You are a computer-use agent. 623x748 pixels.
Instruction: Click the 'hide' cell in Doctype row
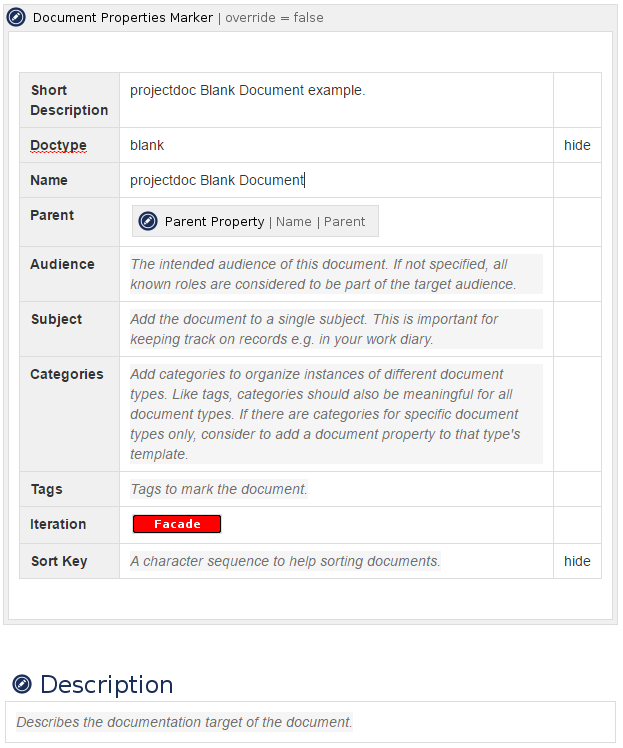point(577,145)
